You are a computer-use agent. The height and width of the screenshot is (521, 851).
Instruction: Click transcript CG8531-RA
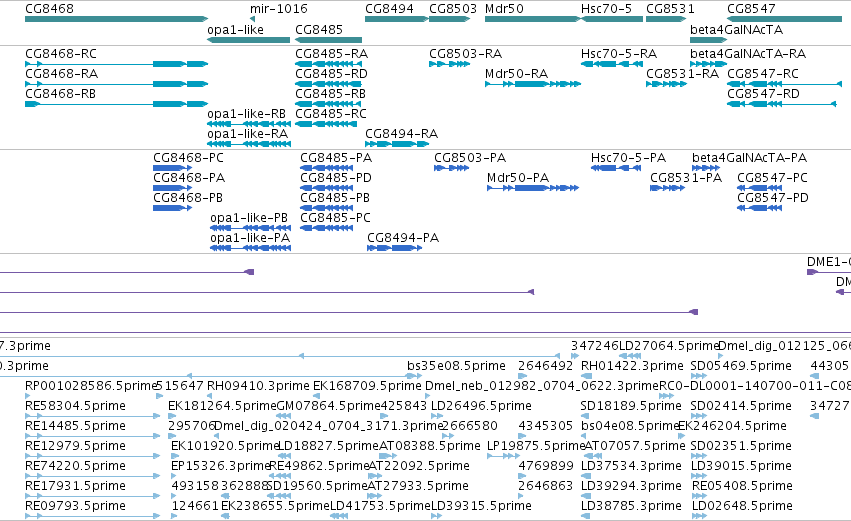(x=666, y=84)
